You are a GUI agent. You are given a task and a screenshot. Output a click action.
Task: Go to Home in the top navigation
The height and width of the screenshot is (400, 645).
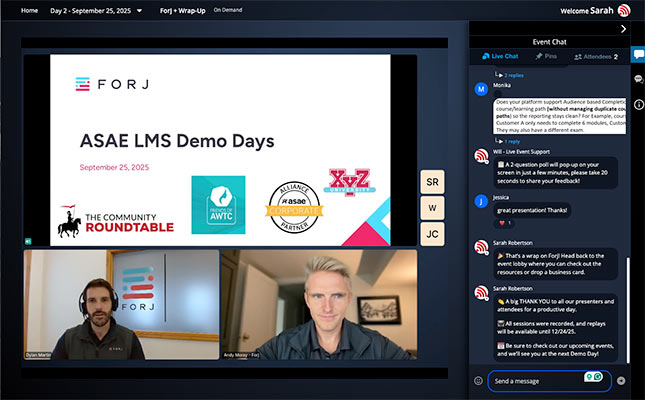coord(29,10)
